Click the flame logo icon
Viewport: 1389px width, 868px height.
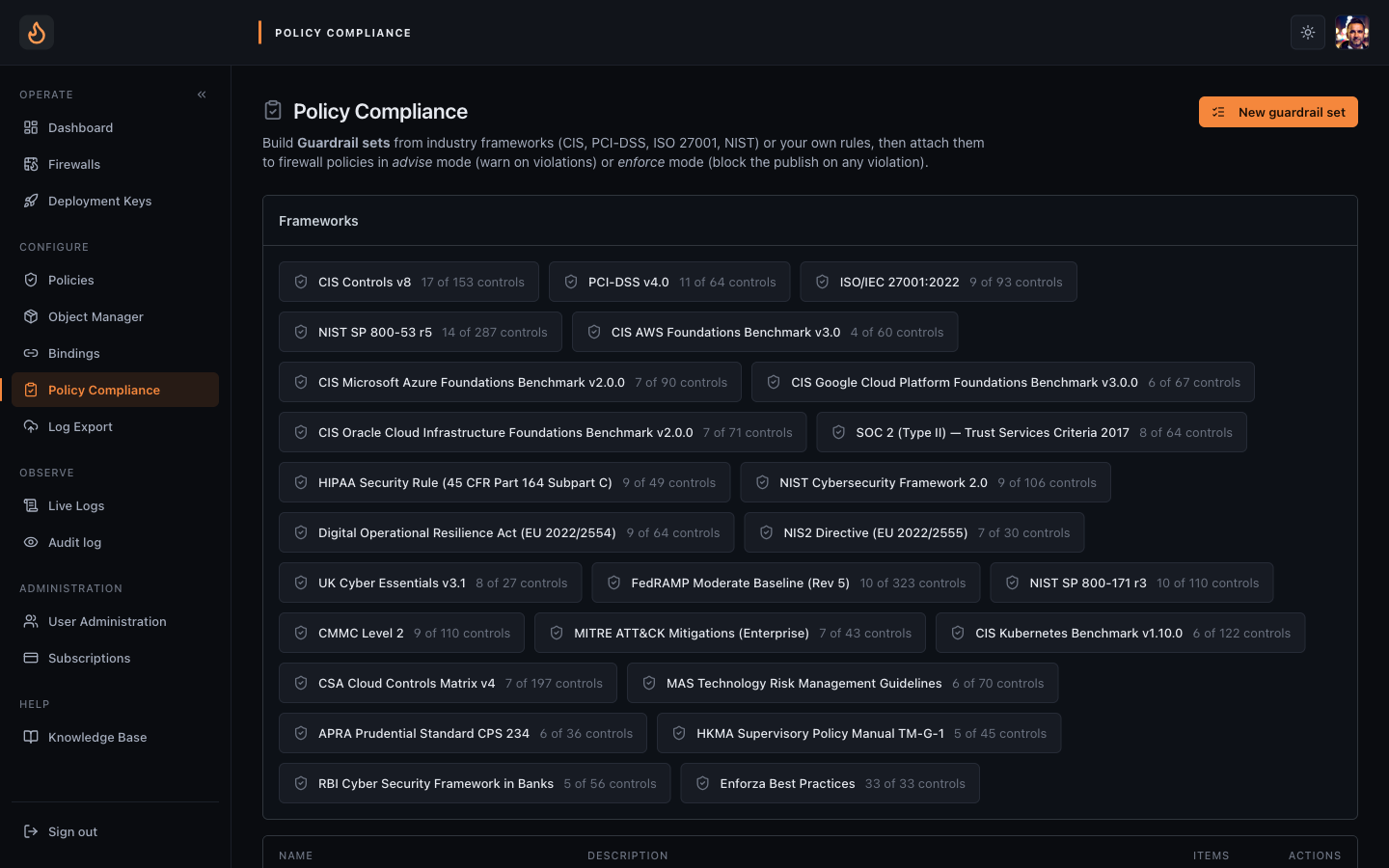click(37, 33)
